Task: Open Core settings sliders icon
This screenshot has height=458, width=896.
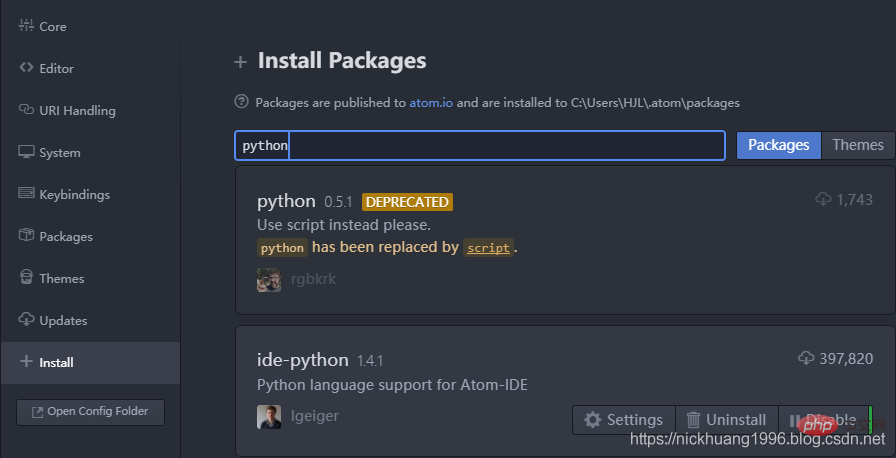Action: coord(26,25)
